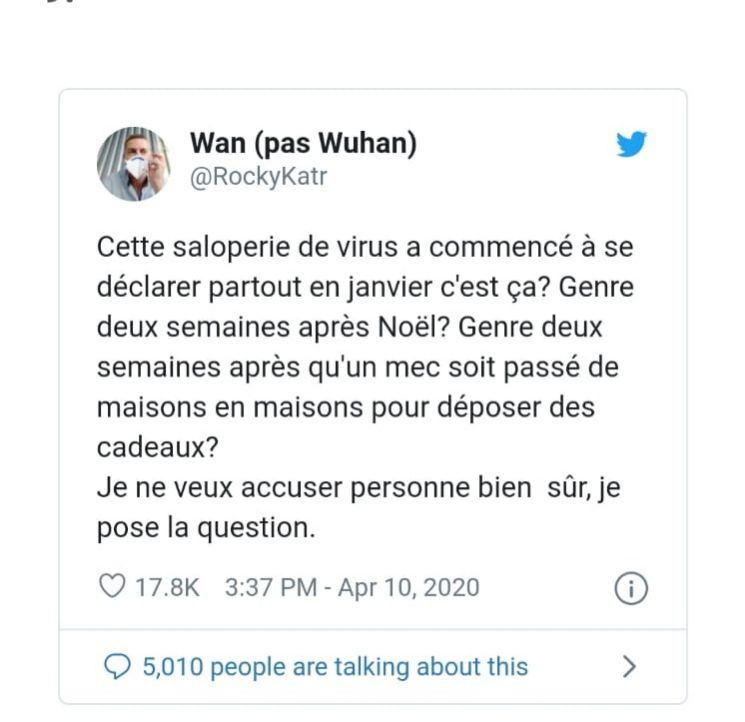745x722 pixels.
Task: Open the info circle icon
Action: point(631,589)
